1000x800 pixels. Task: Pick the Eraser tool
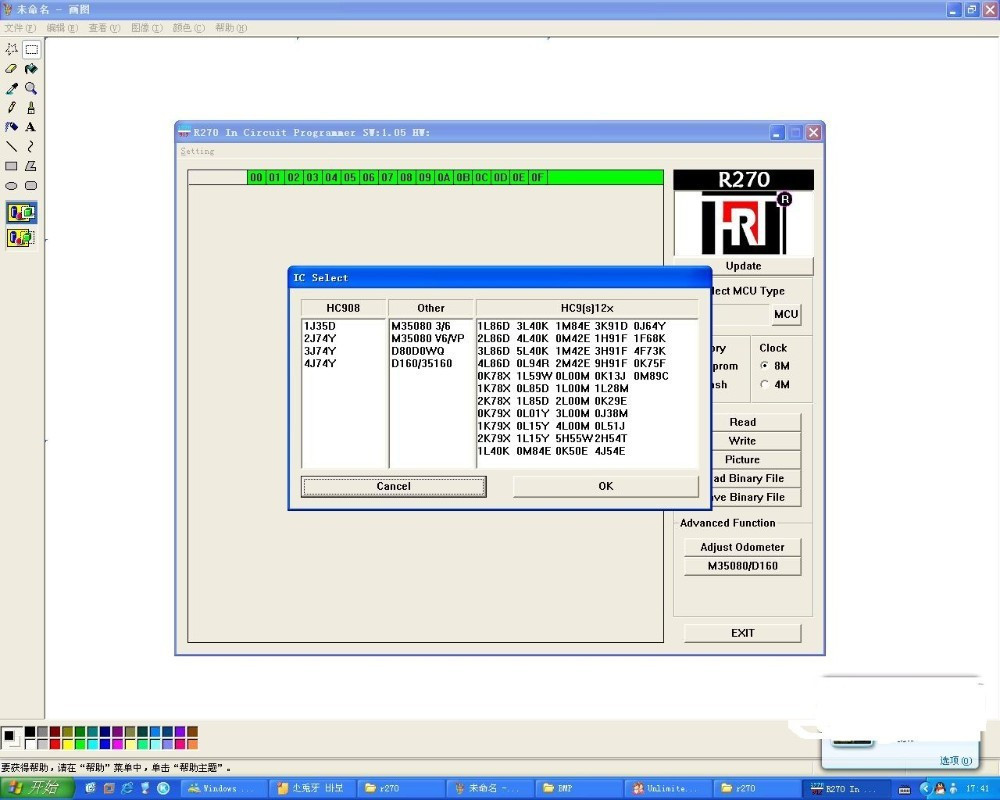click(x=11, y=69)
